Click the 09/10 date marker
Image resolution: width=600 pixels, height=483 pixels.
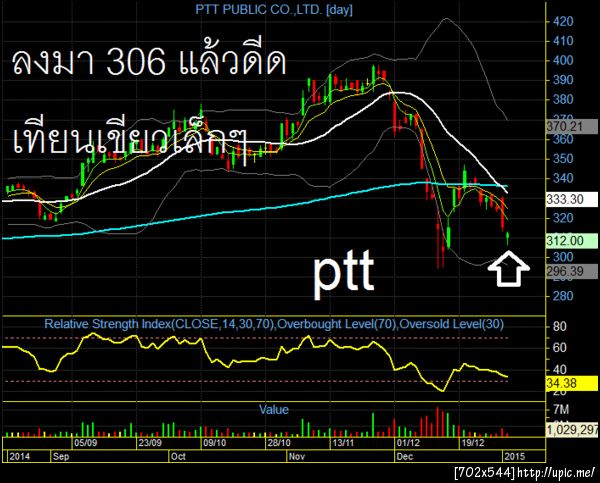(x=214, y=443)
